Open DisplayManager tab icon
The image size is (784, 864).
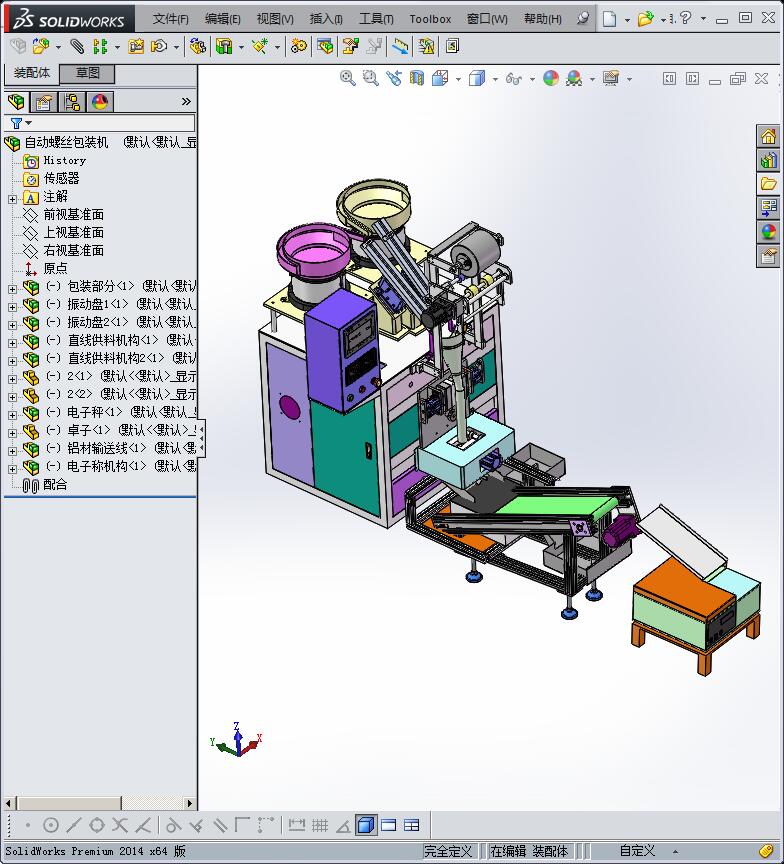click(100, 102)
